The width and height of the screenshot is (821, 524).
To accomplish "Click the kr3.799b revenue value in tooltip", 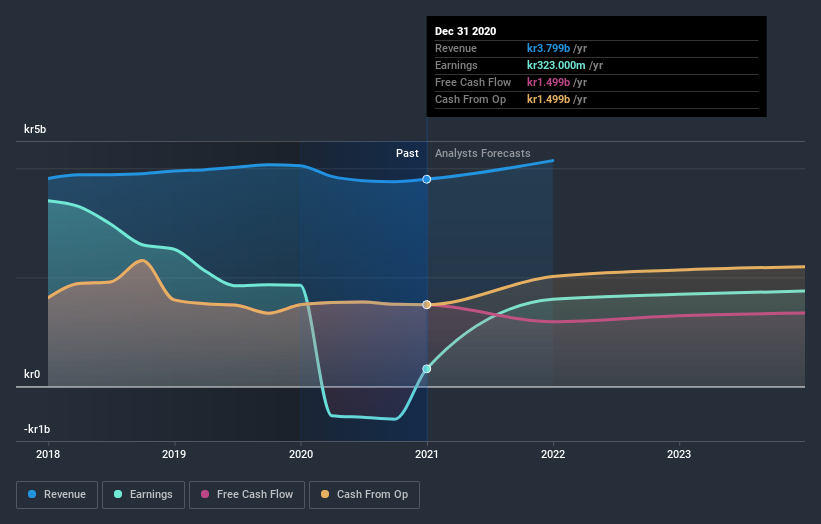I will tap(548, 48).
